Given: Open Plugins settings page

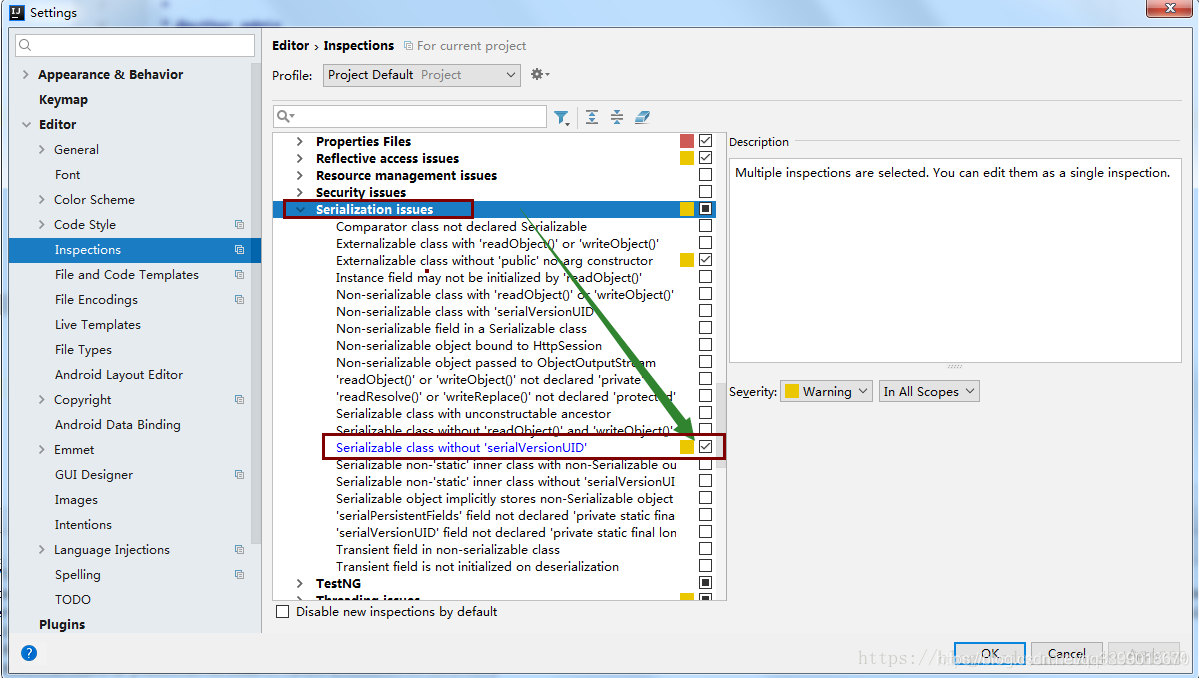Looking at the screenshot, I should coord(62,624).
